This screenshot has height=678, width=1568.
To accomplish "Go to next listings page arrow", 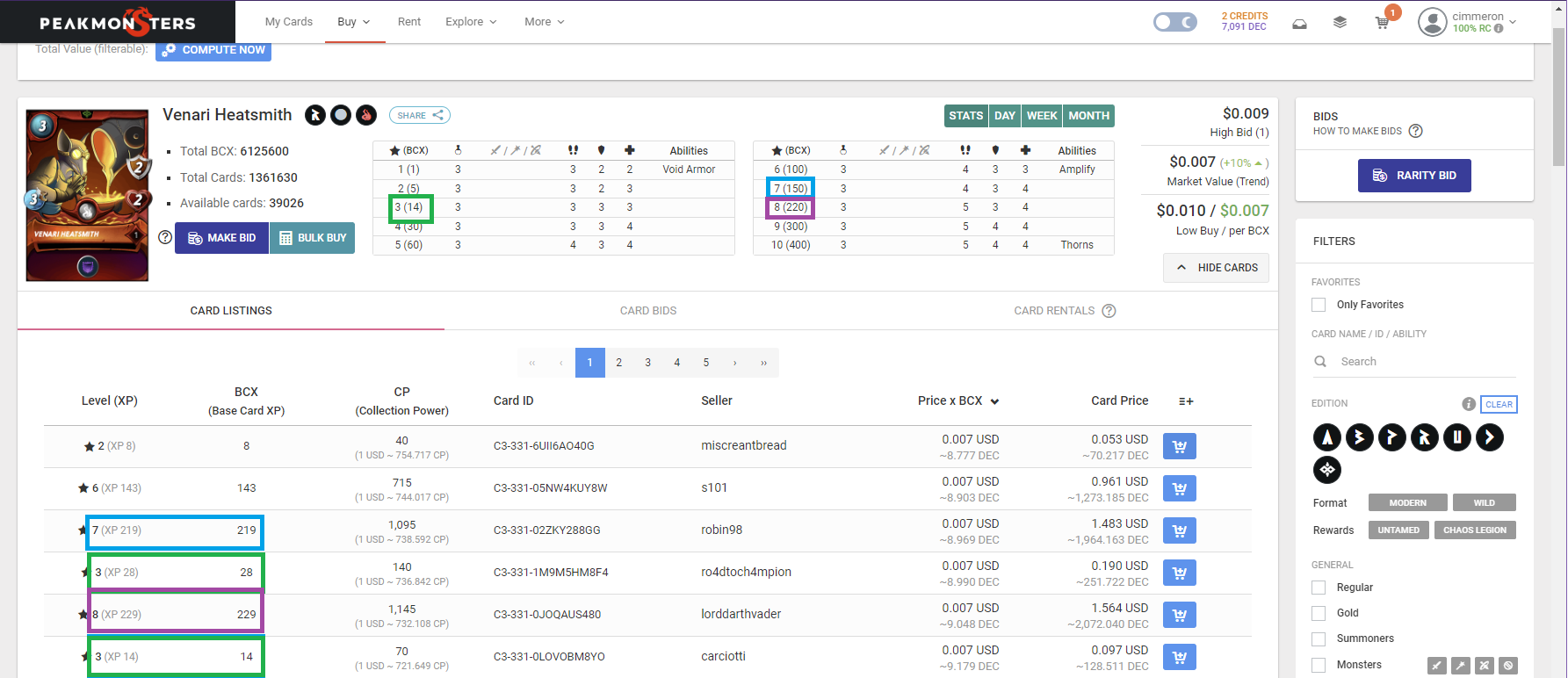I will tap(735, 363).
